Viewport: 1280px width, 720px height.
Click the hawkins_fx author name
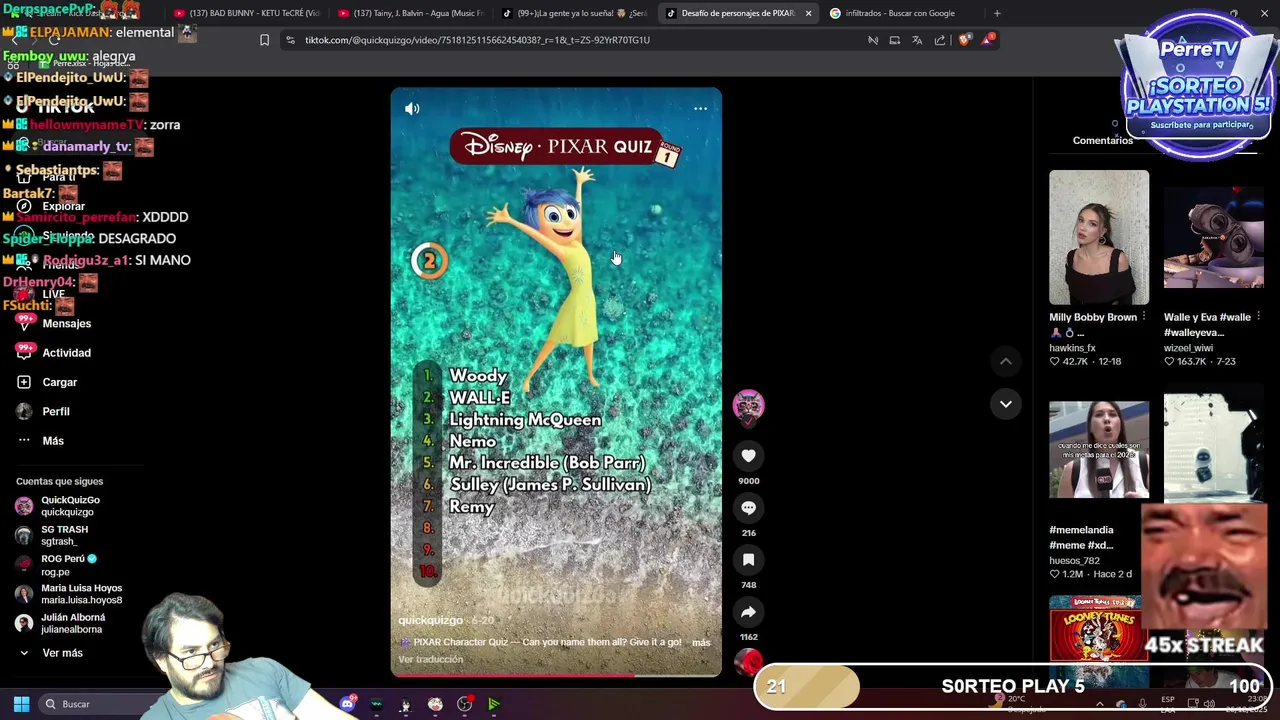tap(1072, 348)
